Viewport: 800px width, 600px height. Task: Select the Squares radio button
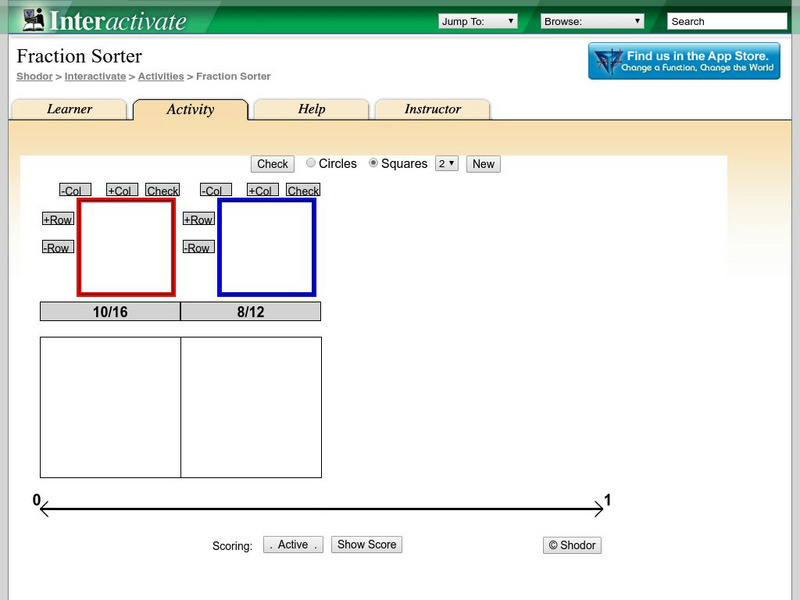[373, 163]
